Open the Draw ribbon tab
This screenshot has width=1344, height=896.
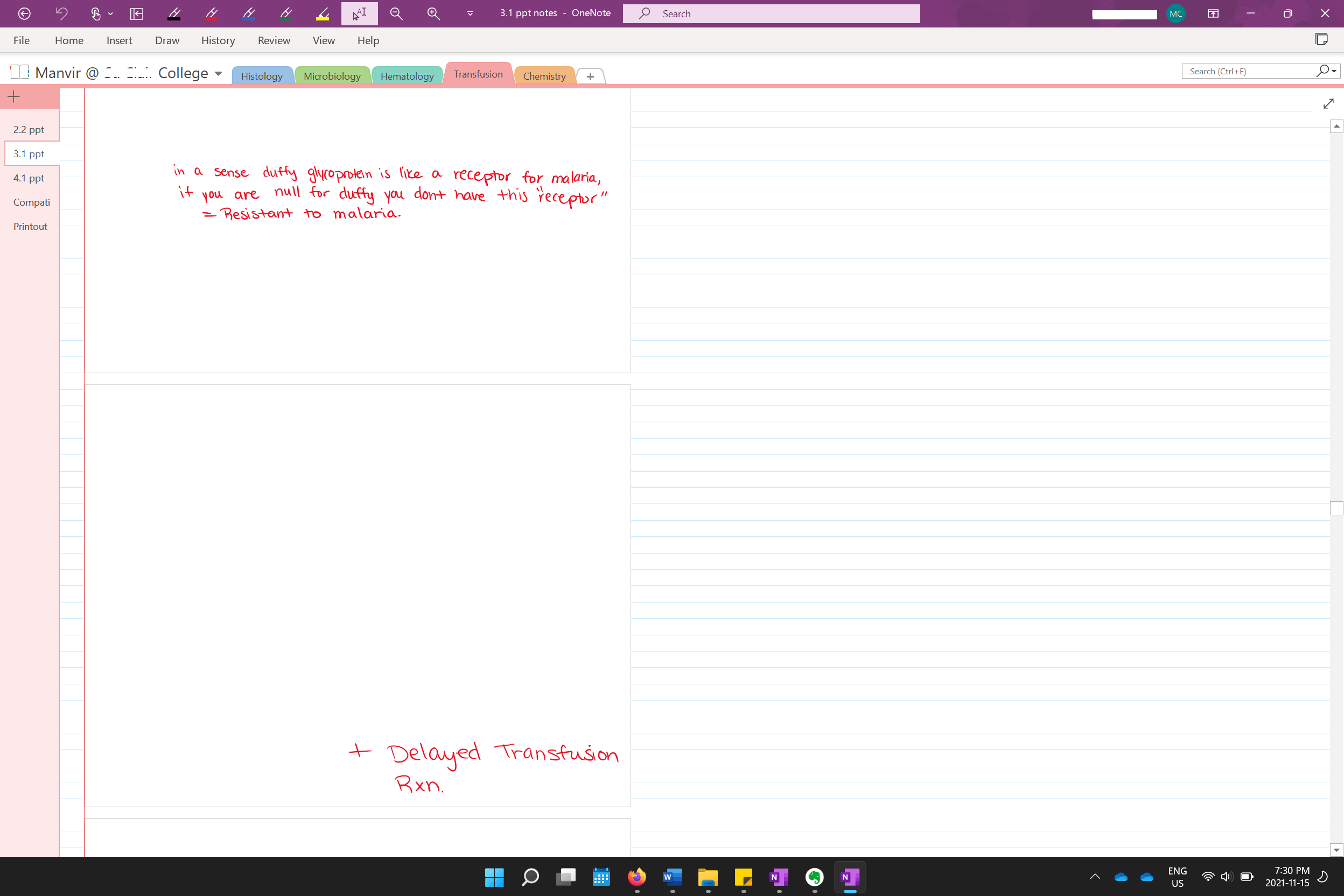pos(167,40)
